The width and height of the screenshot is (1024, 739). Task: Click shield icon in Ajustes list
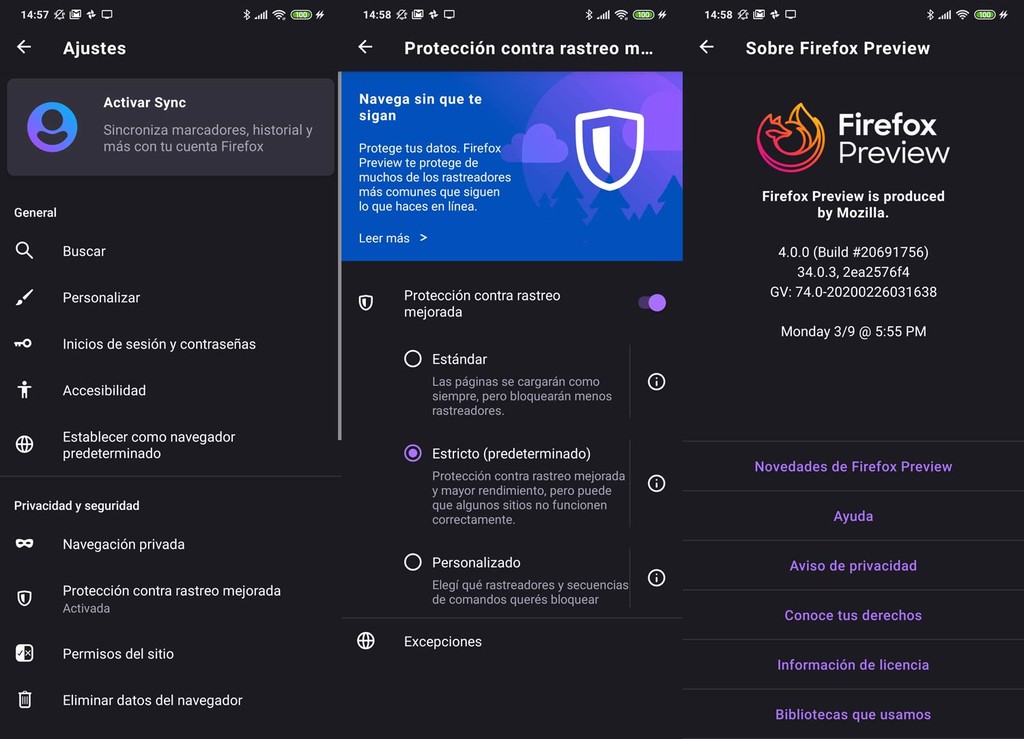click(x=24, y=598)
